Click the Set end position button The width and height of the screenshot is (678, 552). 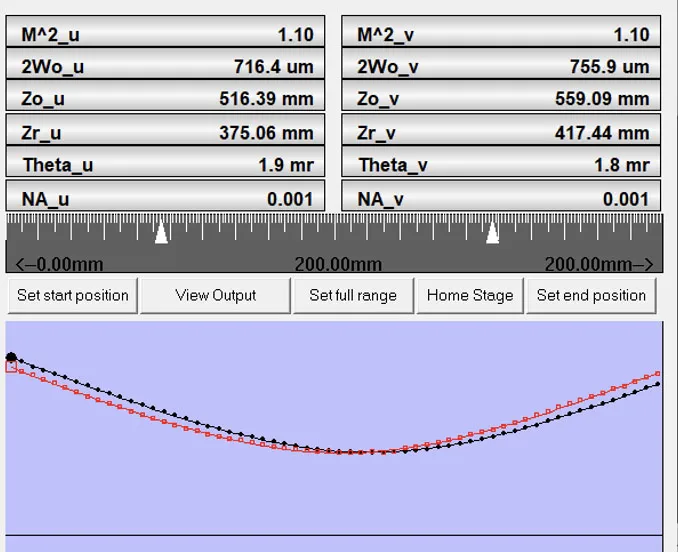tap(591, 295)
